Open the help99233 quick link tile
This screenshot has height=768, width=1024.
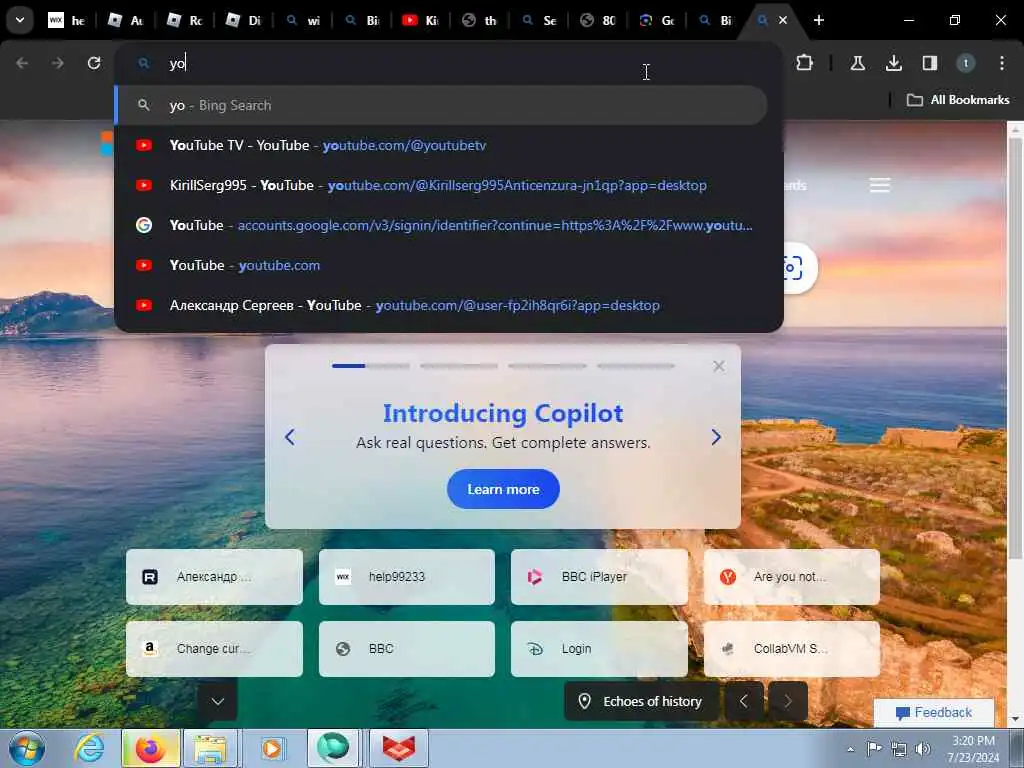407,577
